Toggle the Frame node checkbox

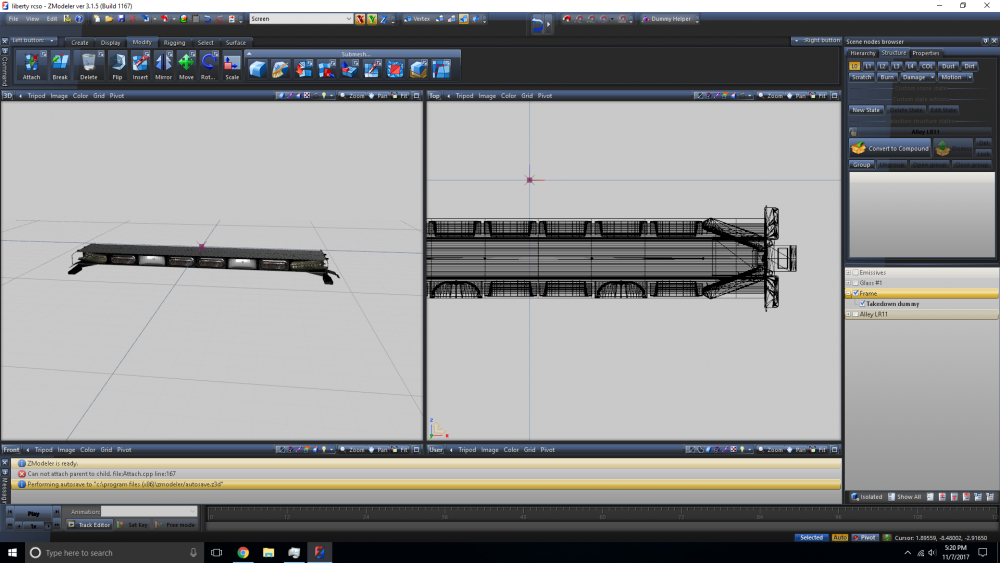(855, 294)
